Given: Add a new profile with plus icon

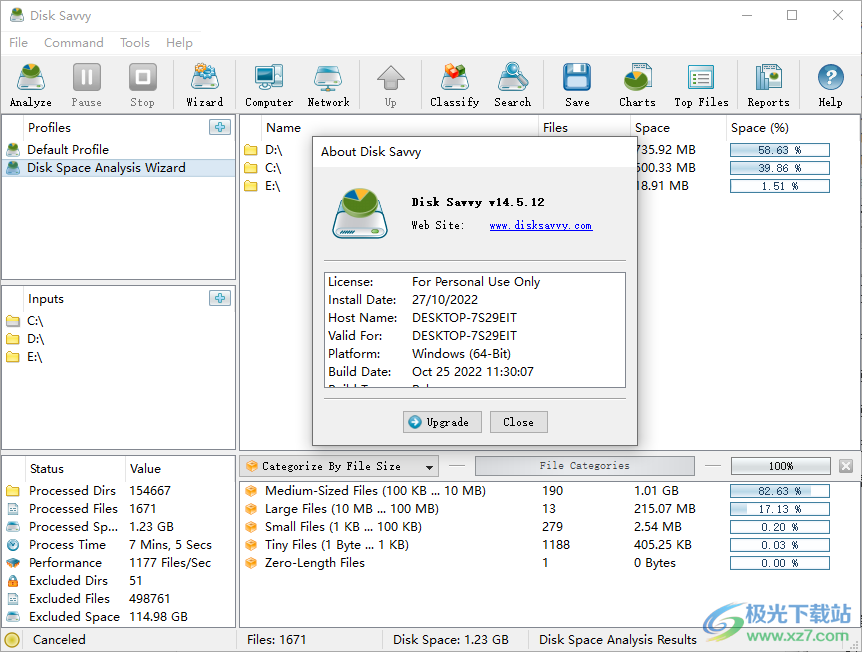Looking at the screenshot, I should pyautogui.click(x=220, y=127).
